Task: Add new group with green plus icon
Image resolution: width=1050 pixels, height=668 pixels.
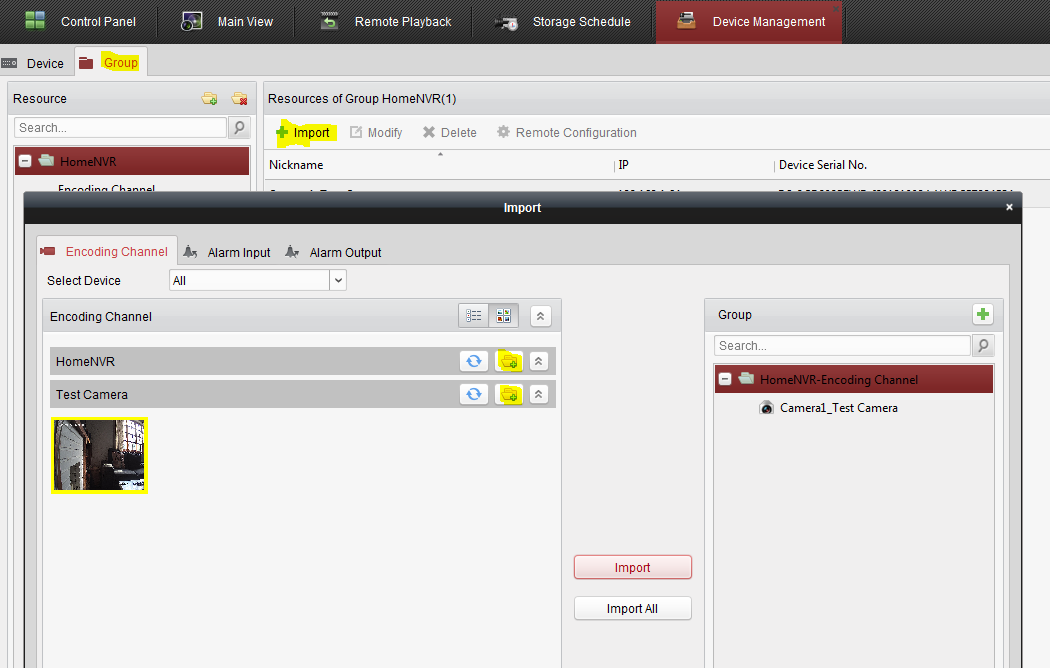Action: [x=983, y=315]
